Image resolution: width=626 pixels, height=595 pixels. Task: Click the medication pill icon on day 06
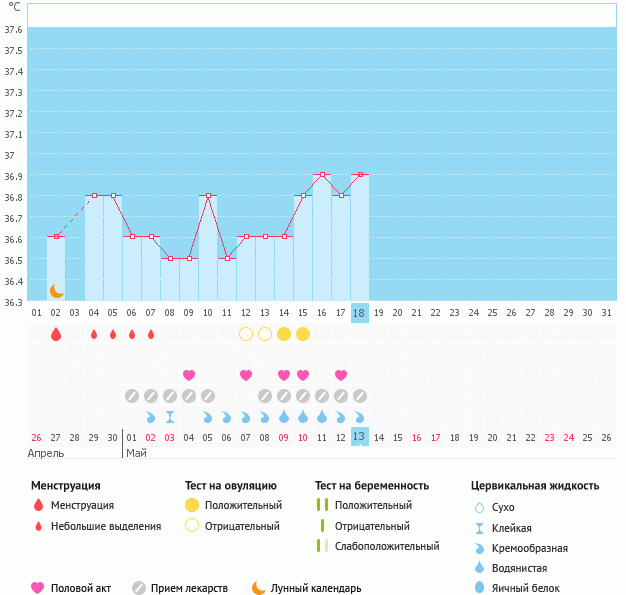click(132, 396)
